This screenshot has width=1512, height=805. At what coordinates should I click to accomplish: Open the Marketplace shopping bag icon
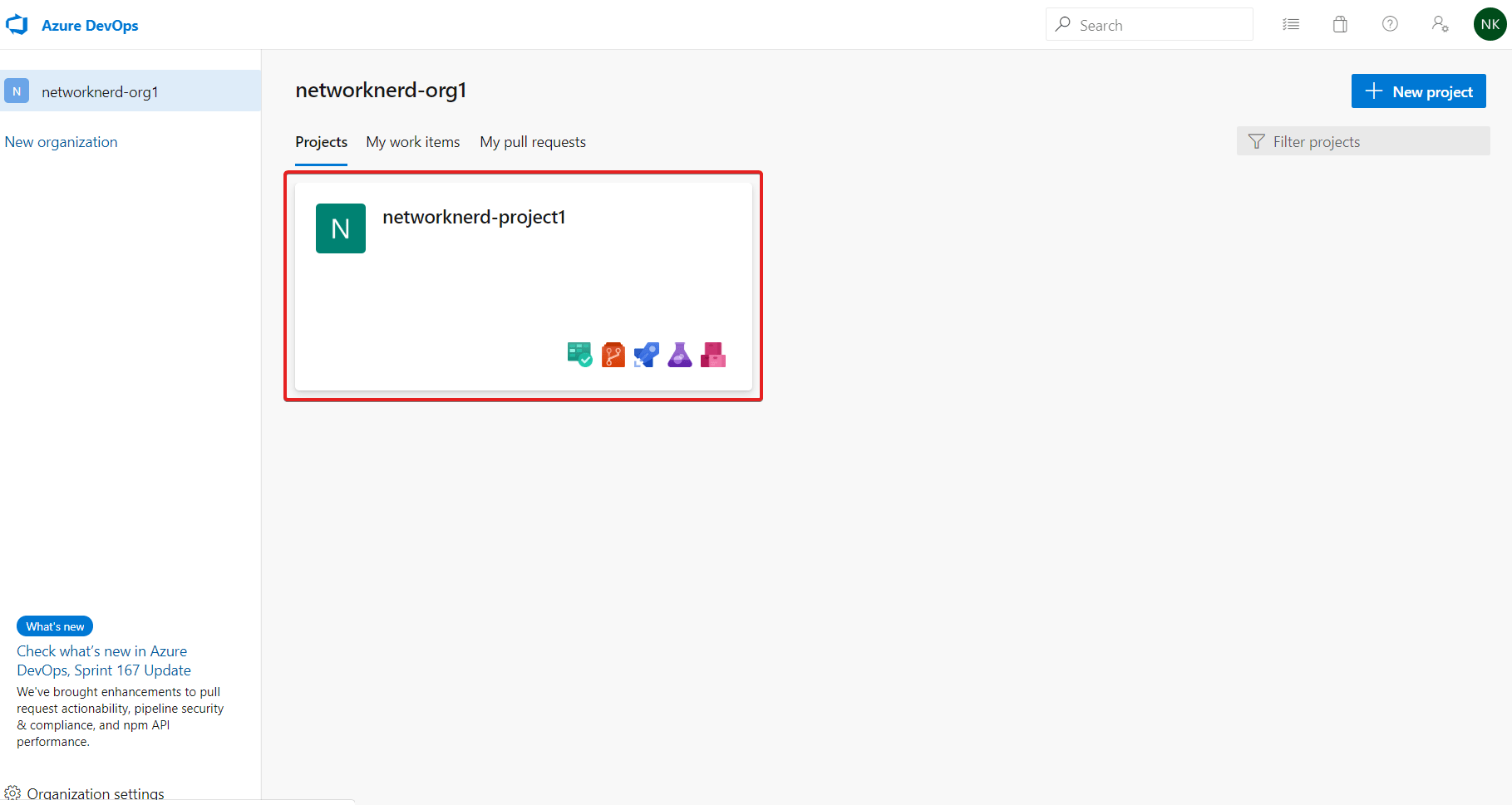pyautogui.click(x=1339, y=24)
